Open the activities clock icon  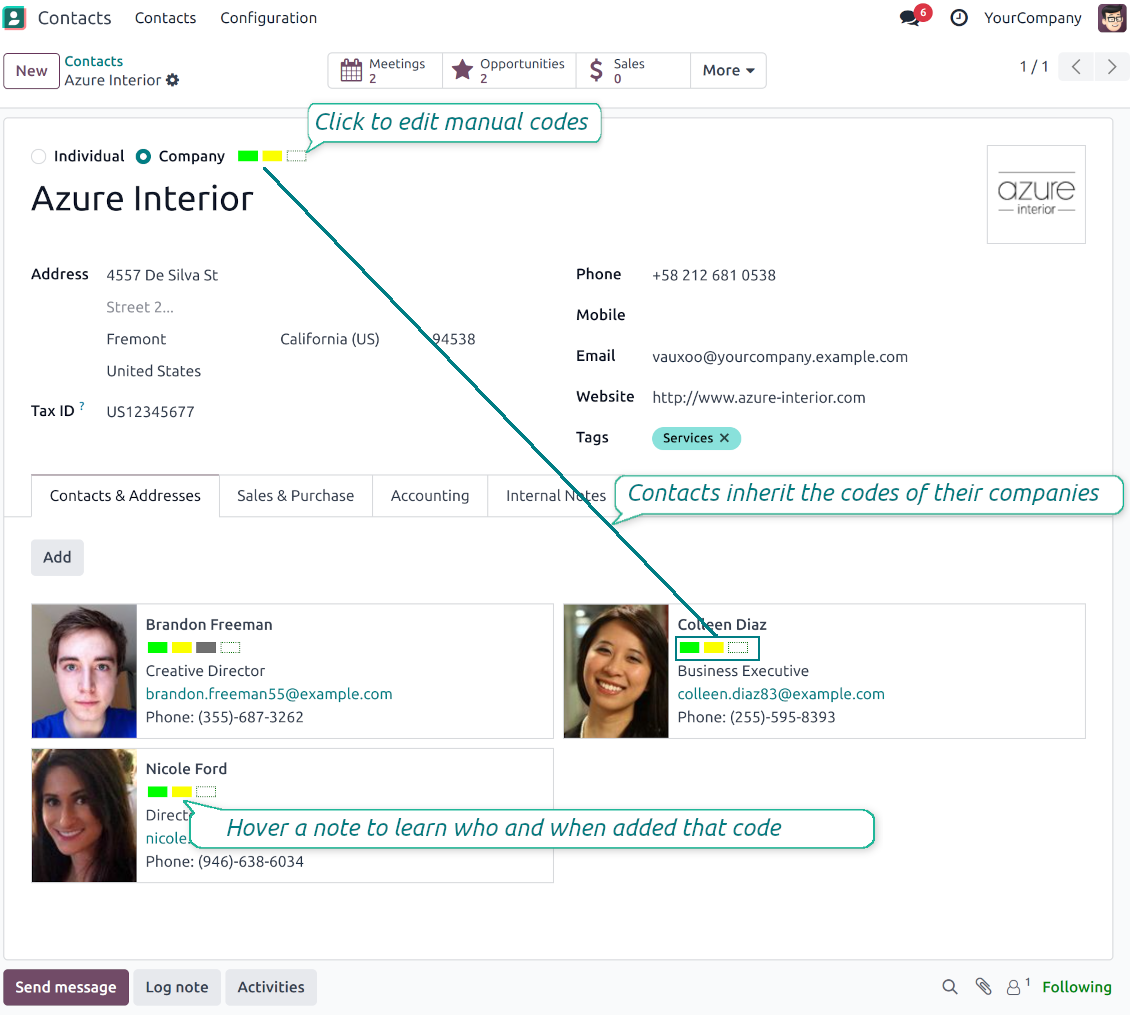coord(958,18)
